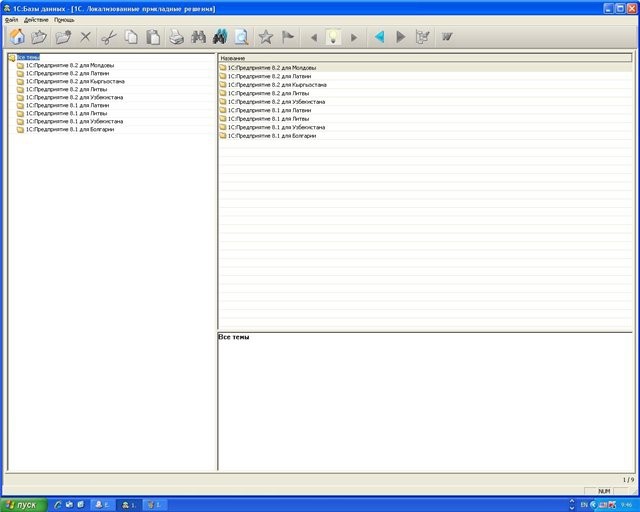640x512 pixels.
Task: Click the NUM status bar indicator
Action: coord(604,491)
